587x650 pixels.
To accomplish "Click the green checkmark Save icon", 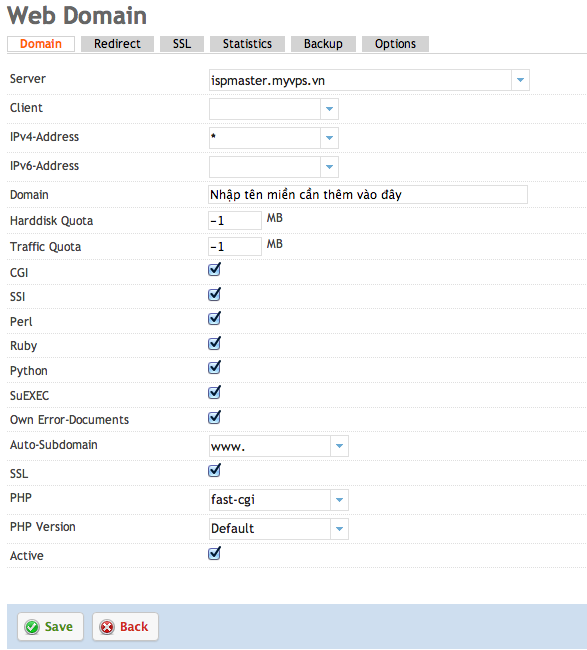I will pos(32,627).
